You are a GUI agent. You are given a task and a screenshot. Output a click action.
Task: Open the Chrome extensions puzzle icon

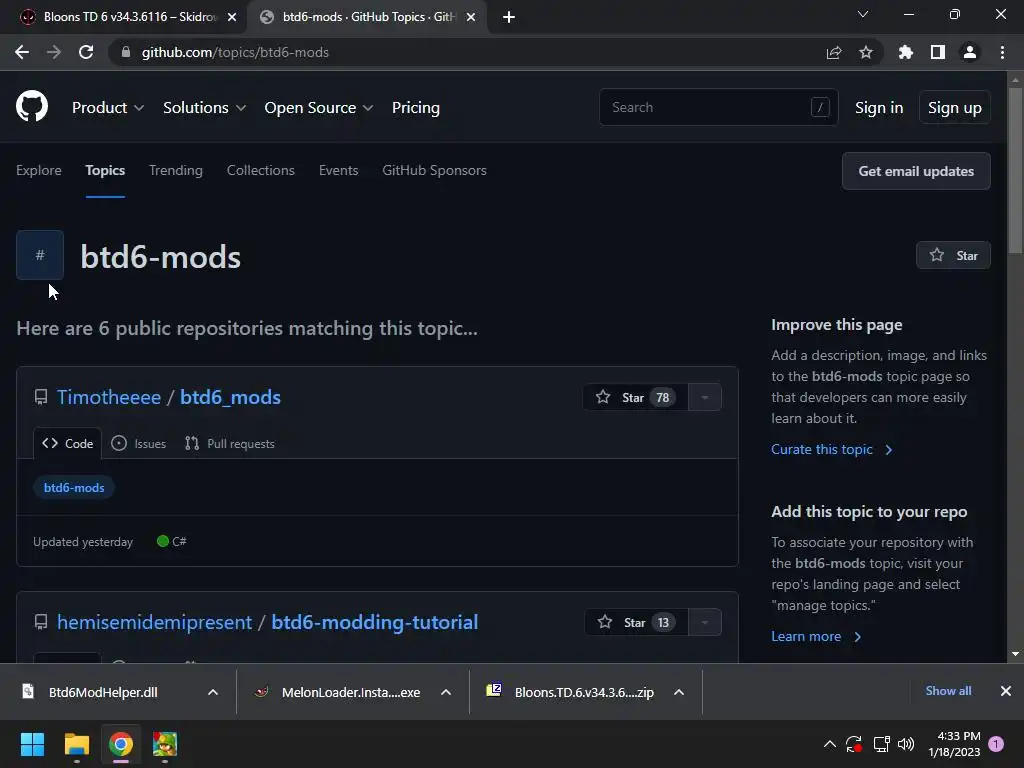coord(906,52)
